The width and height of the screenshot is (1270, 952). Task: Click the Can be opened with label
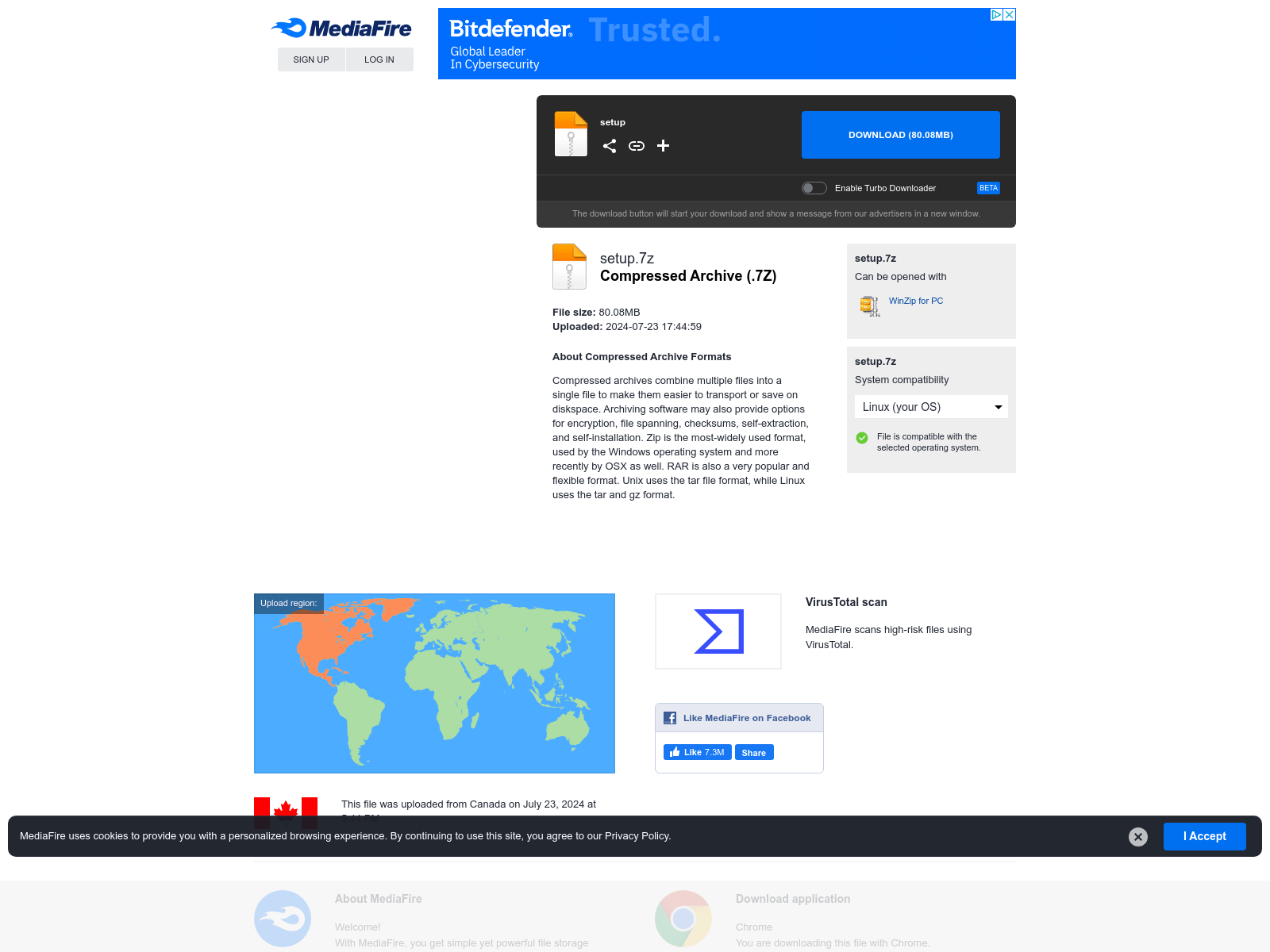[901, 277]
